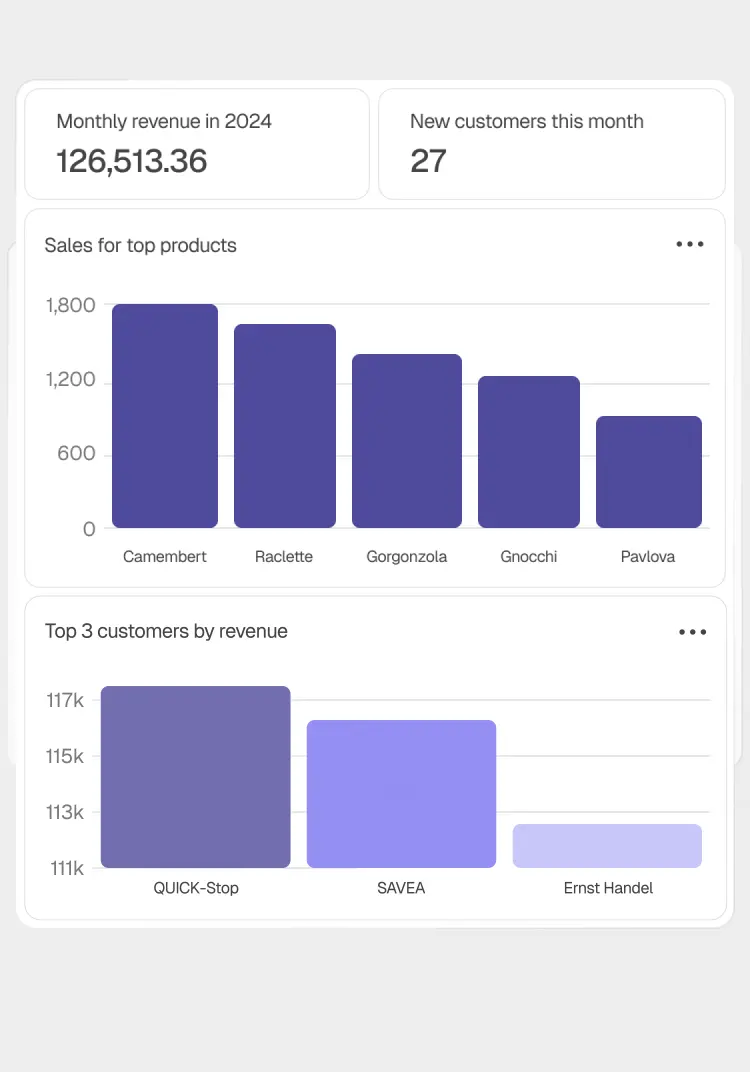Open options menu for Sales for top products

point(690,244)
